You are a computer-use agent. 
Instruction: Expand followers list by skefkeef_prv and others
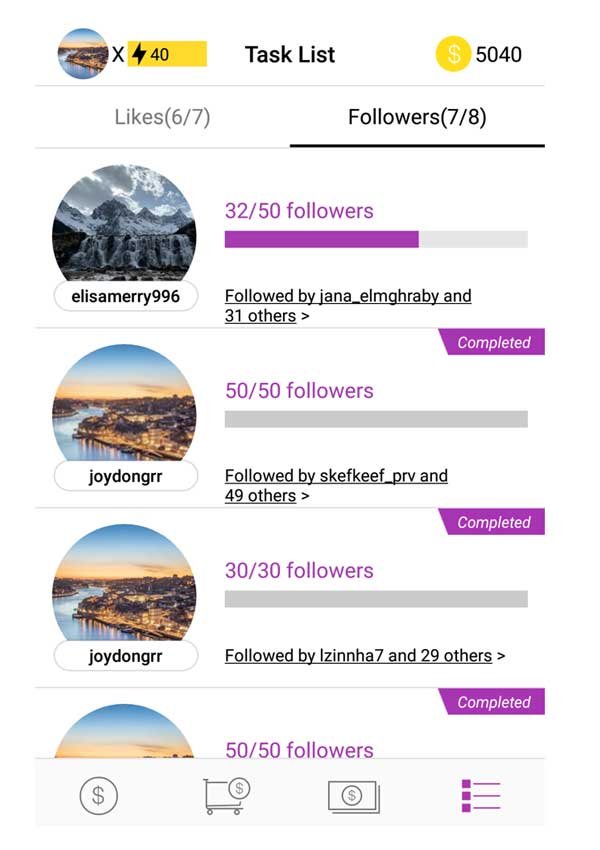(336, 486)
